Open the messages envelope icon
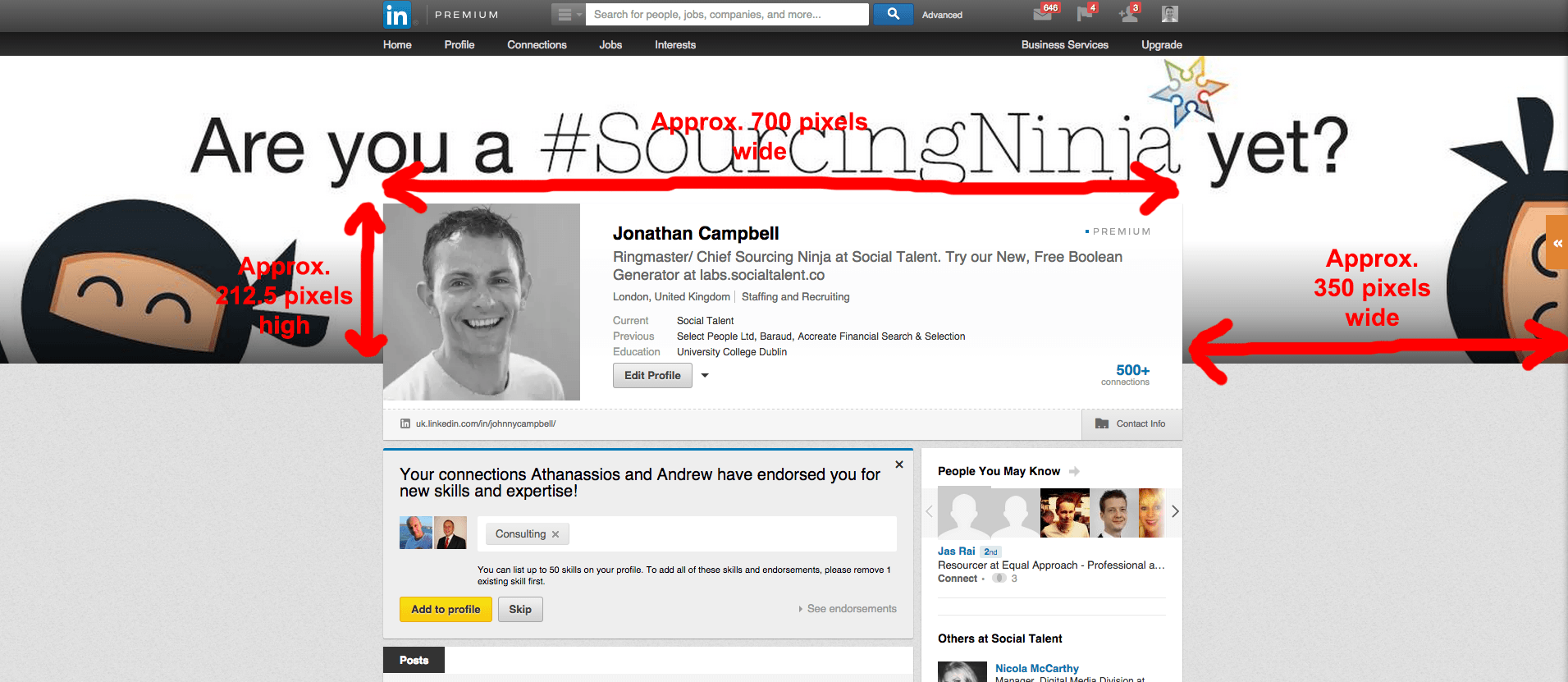The width and height of the screenshot is (1568, 682). [1043, 13]
